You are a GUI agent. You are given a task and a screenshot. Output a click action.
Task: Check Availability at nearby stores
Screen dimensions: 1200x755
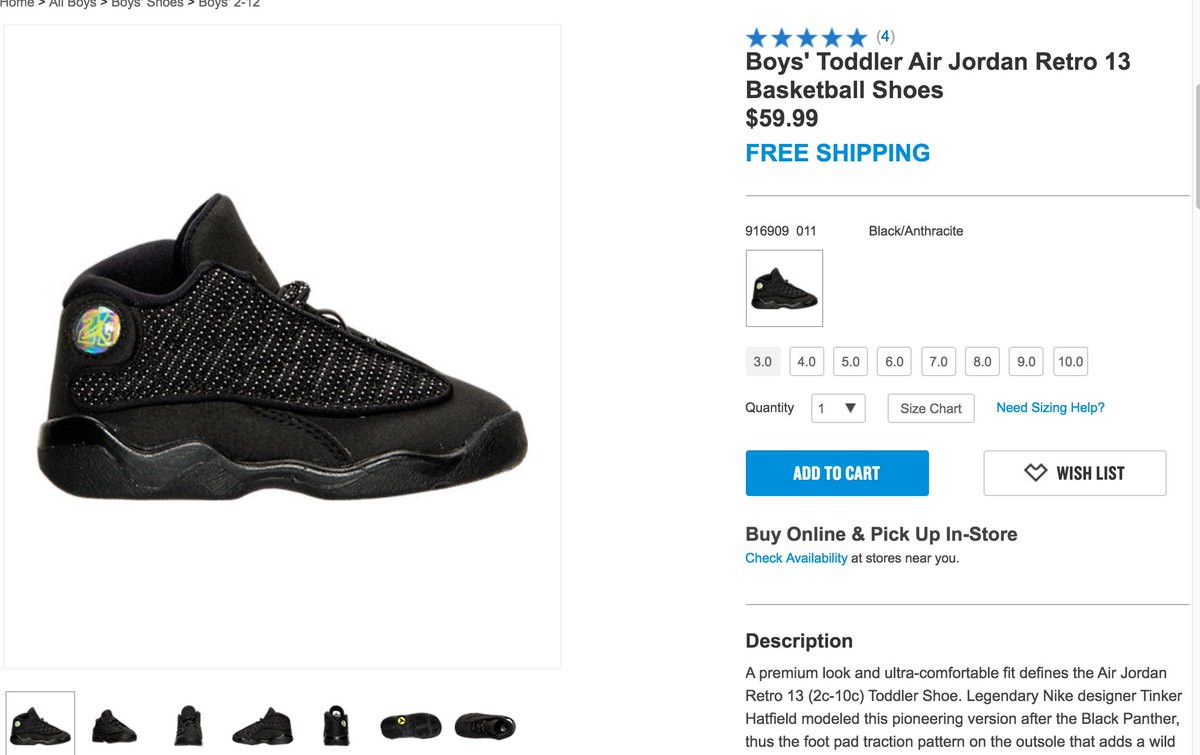[x=796, y=558]
